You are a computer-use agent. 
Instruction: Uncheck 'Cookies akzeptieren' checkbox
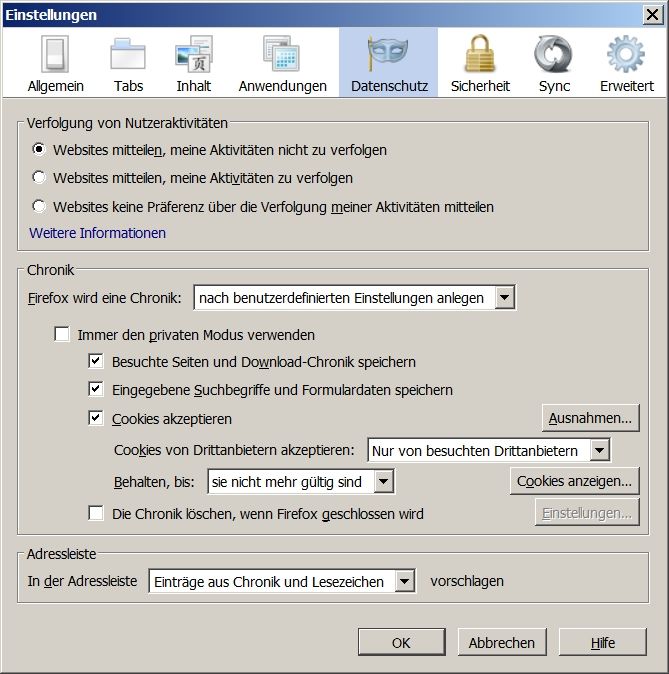pyautogui.click(x=96, y=419)
